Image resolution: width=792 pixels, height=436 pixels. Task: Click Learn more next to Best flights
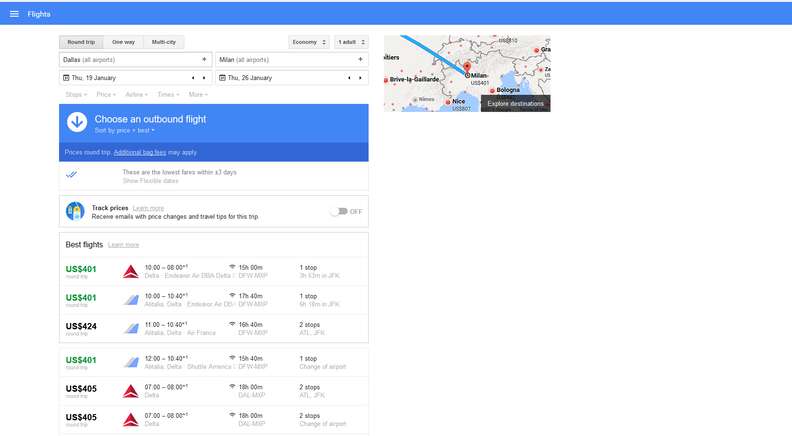point(123,245)
